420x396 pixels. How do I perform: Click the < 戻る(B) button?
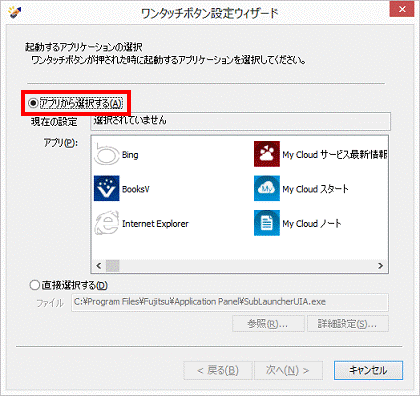[218, 370]
